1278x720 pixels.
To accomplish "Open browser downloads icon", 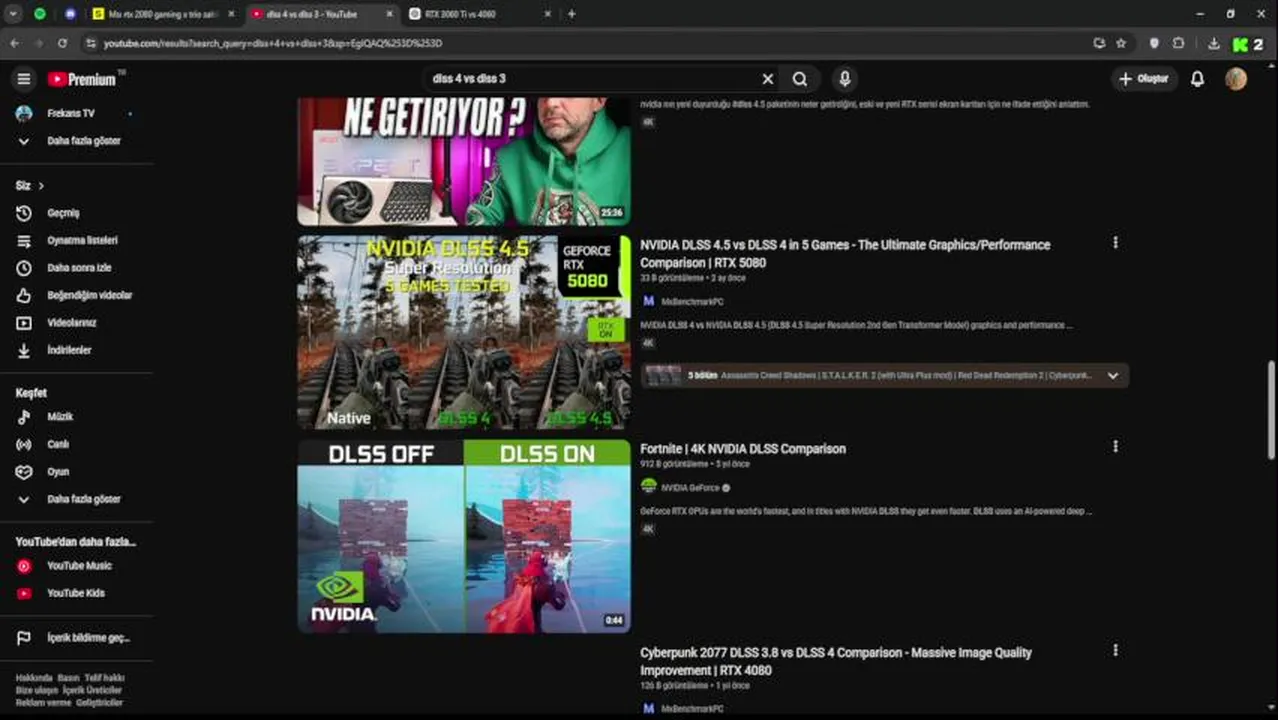I will tap(1213, 43).
